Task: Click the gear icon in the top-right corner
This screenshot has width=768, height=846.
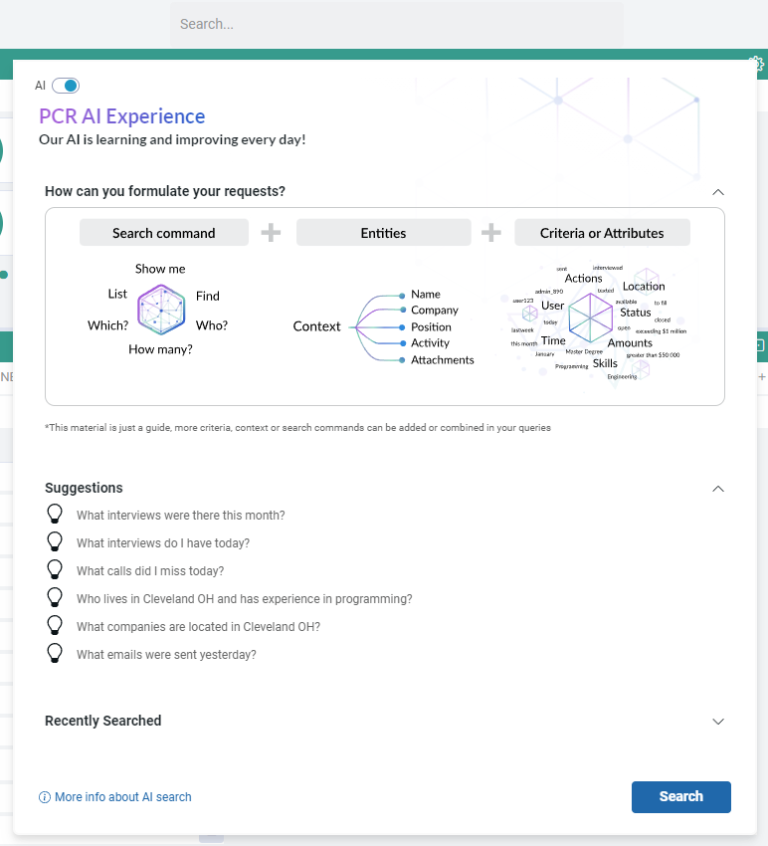Action: [757, 63]
